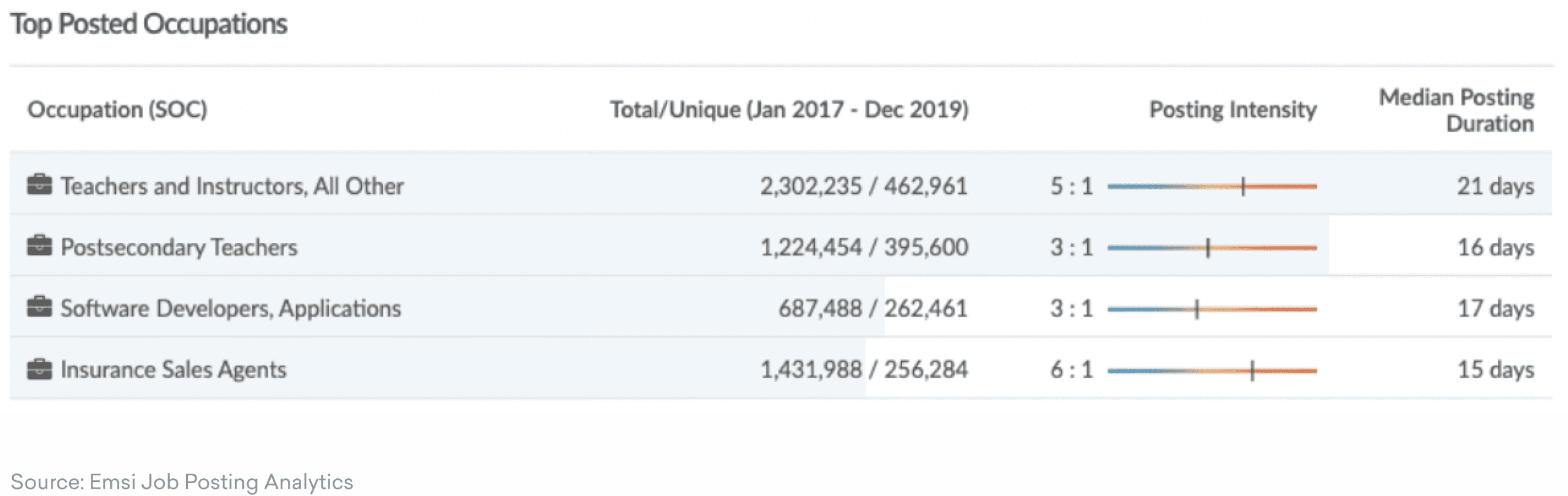
Task: Open Teachers and Instructors, All Other occupation
Action: [232, 186]
